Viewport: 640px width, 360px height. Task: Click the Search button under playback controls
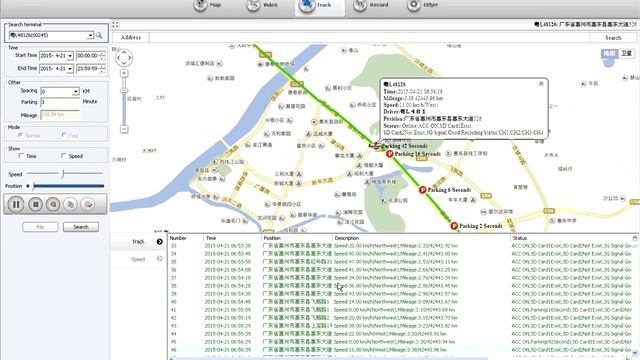click(x=81, y=227)
